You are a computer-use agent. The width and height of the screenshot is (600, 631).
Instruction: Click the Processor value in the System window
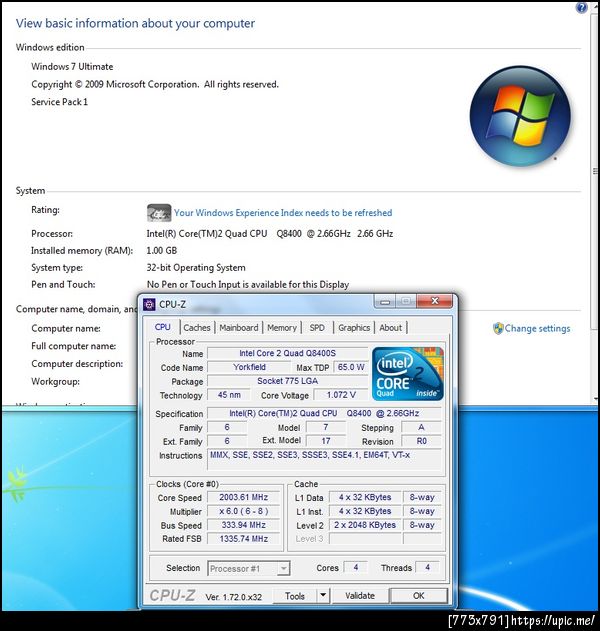click(270, 234)
